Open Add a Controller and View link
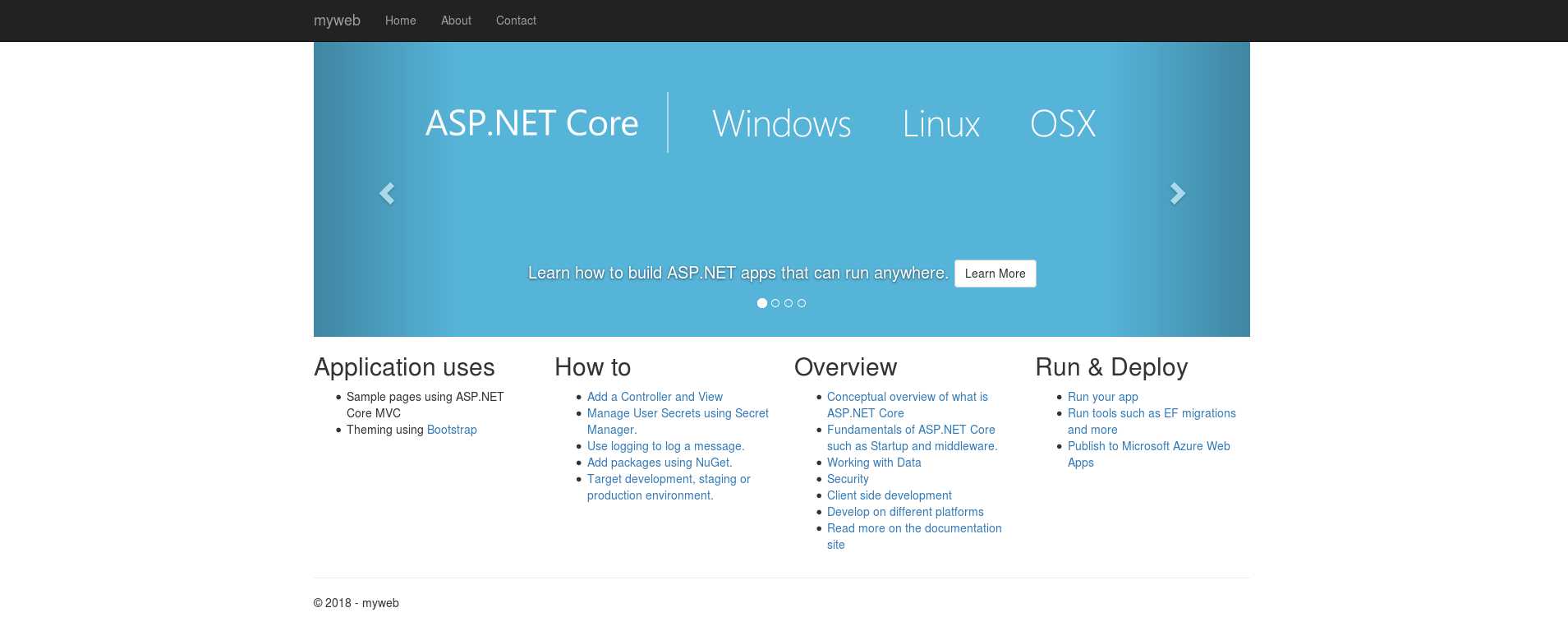 coord(655,397)
